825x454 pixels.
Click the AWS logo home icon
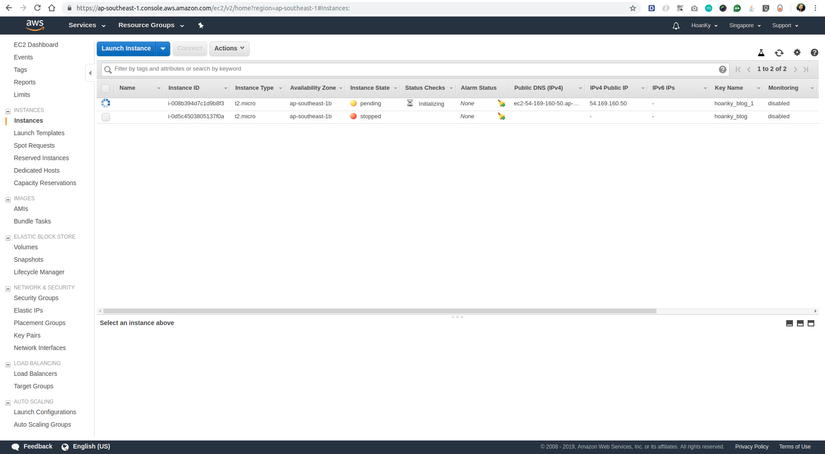[35, 25]
